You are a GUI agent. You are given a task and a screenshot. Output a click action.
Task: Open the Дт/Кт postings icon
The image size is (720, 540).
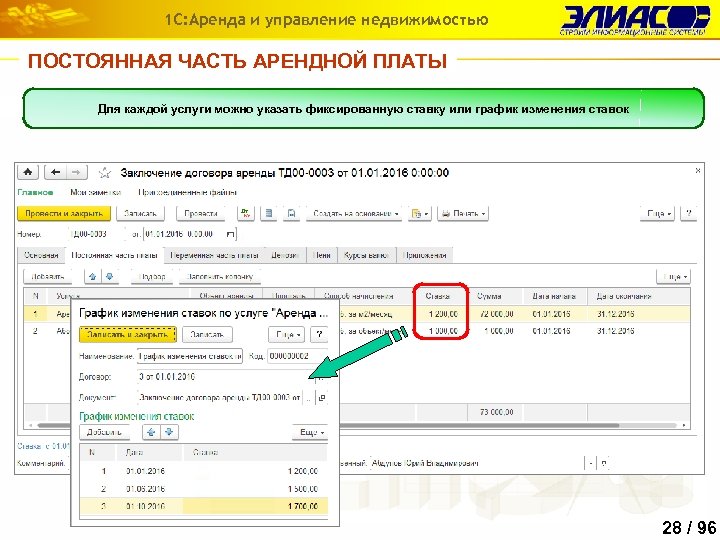tap(246, 214)
